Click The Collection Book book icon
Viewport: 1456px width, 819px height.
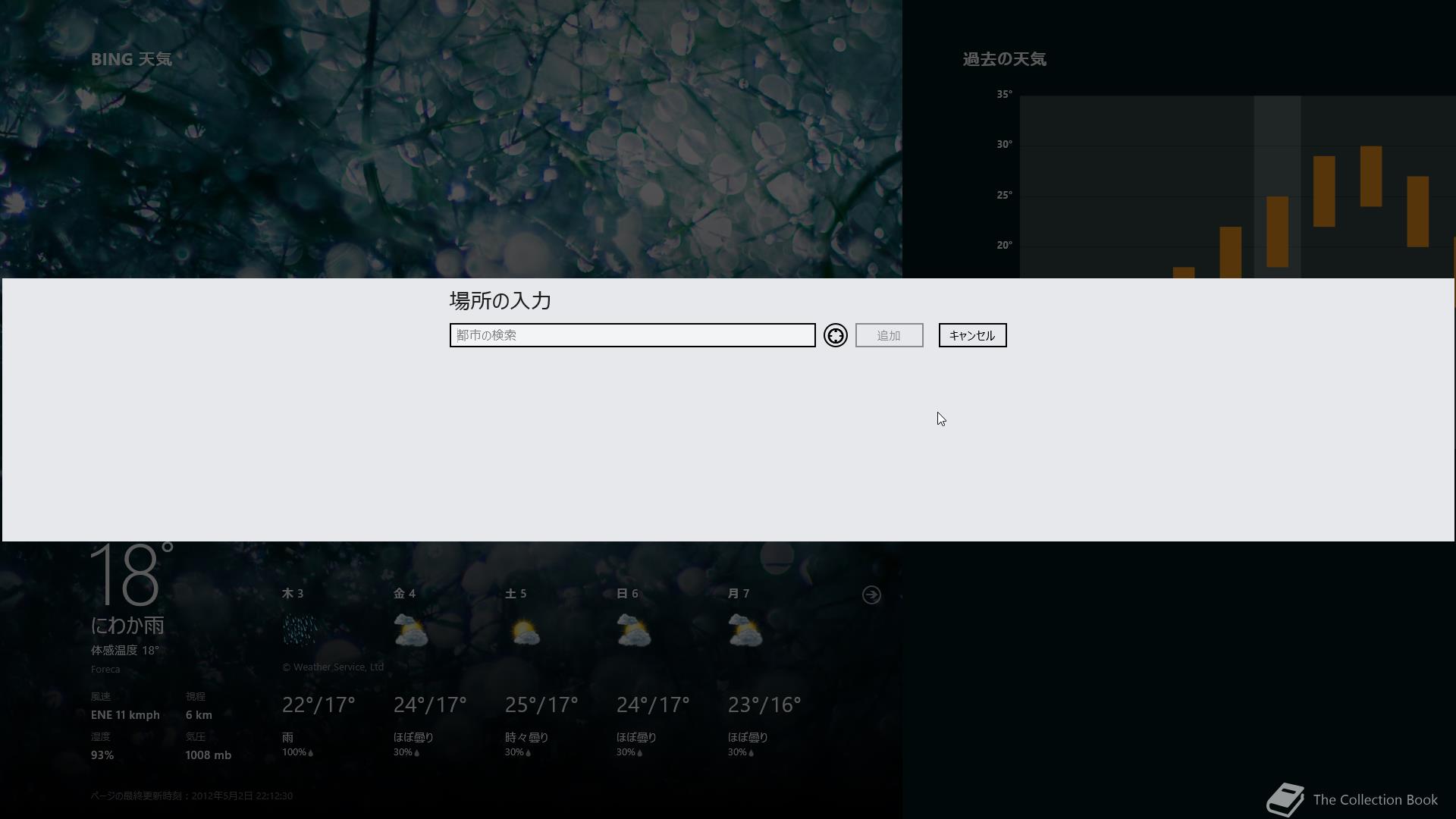(1285, 799)
